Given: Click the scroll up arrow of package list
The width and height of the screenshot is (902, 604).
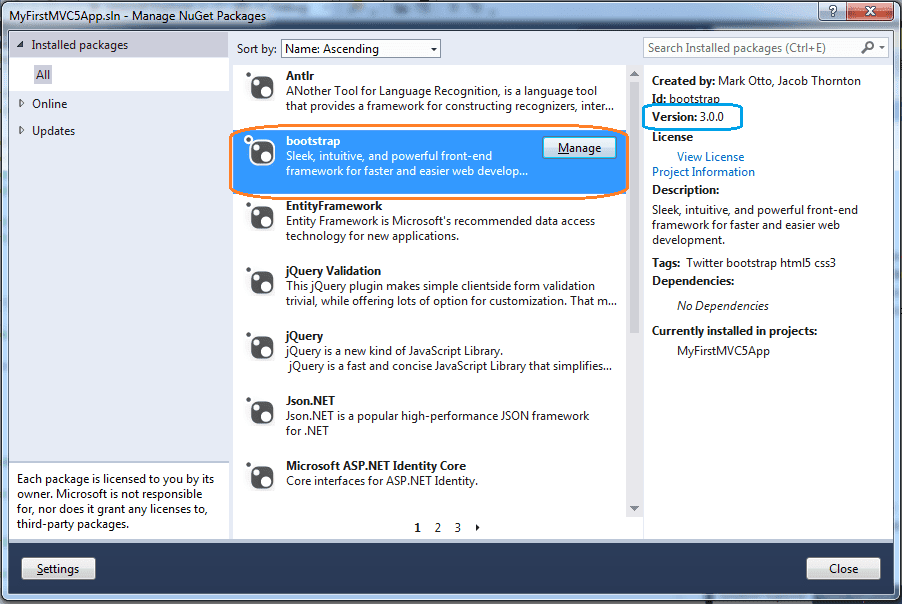Looking at the screenshot, I should (635, 74).
